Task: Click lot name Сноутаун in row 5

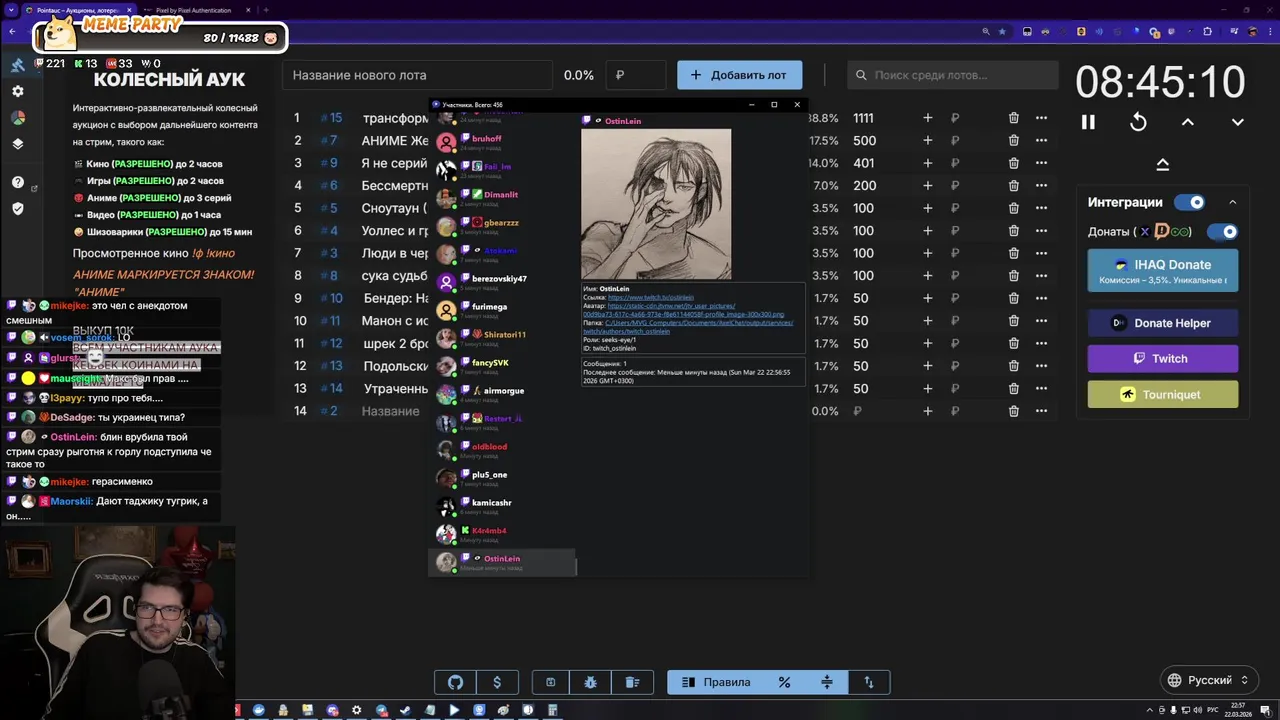Action: (x=394, y=208)
